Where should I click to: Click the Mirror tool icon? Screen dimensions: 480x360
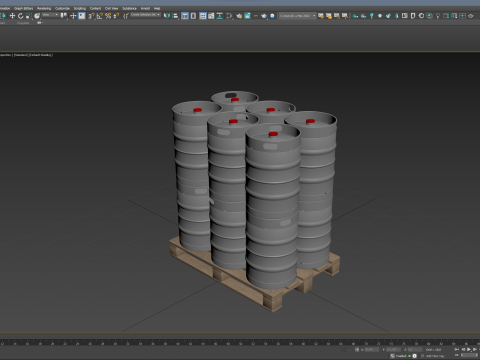(x=167, y=16)
